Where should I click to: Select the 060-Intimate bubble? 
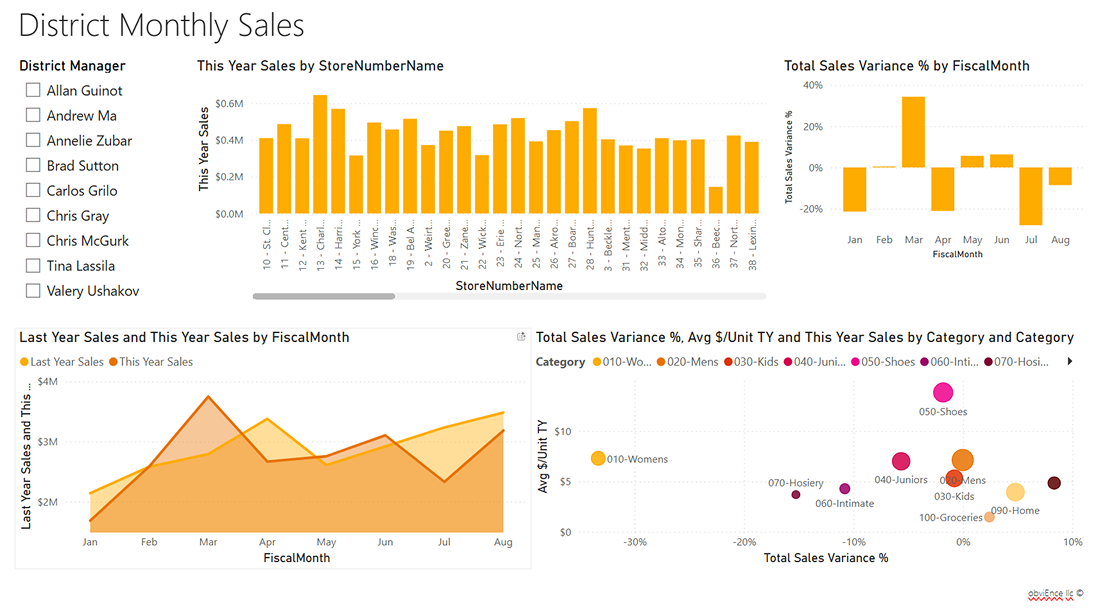click(x=845, y=489)
